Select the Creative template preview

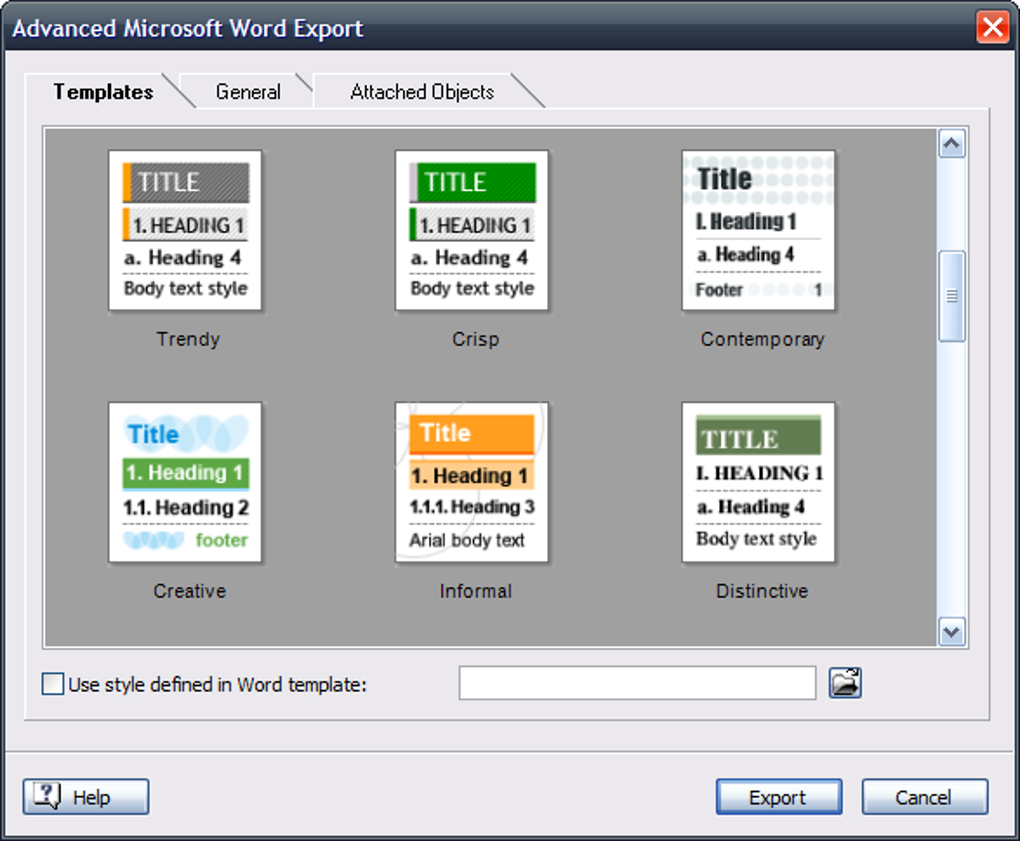pos(185,482)
